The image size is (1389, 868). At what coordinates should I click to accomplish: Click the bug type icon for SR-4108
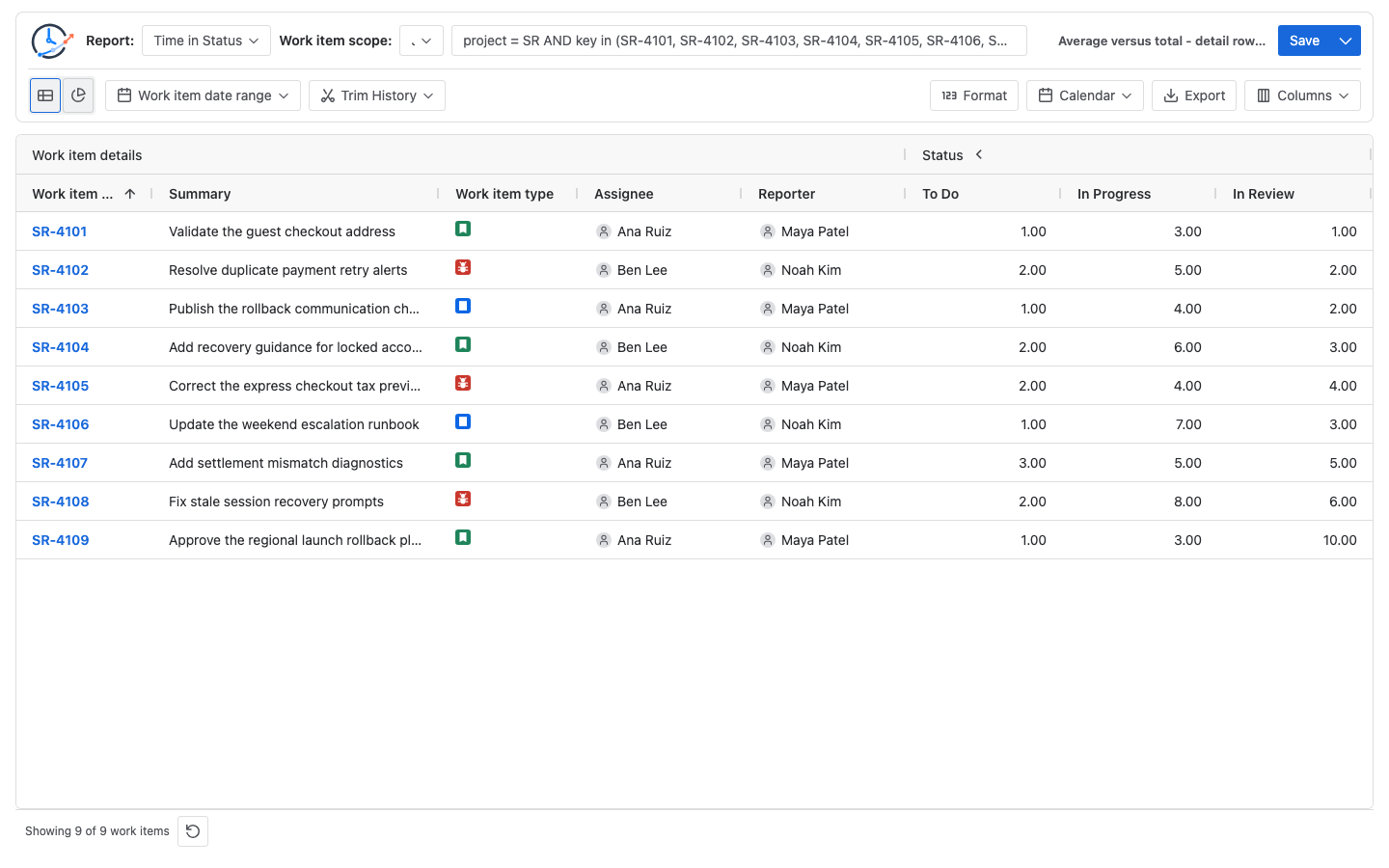click(x=463, y=499)
